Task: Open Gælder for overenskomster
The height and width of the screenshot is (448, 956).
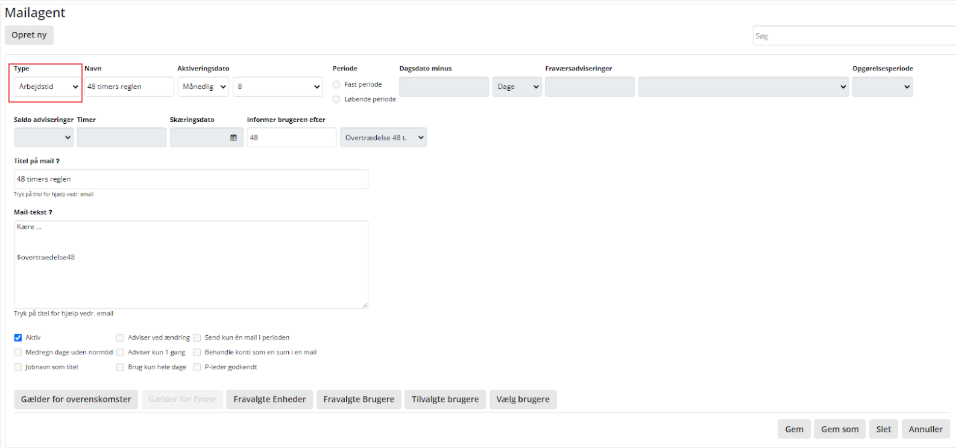Action: click(76, 400)
